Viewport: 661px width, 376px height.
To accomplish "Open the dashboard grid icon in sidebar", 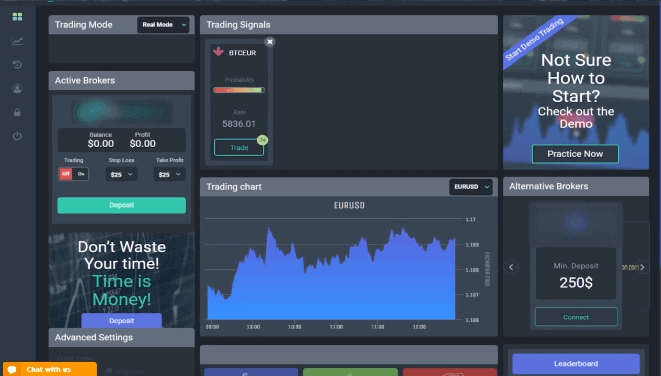I will tap(17, 17).
